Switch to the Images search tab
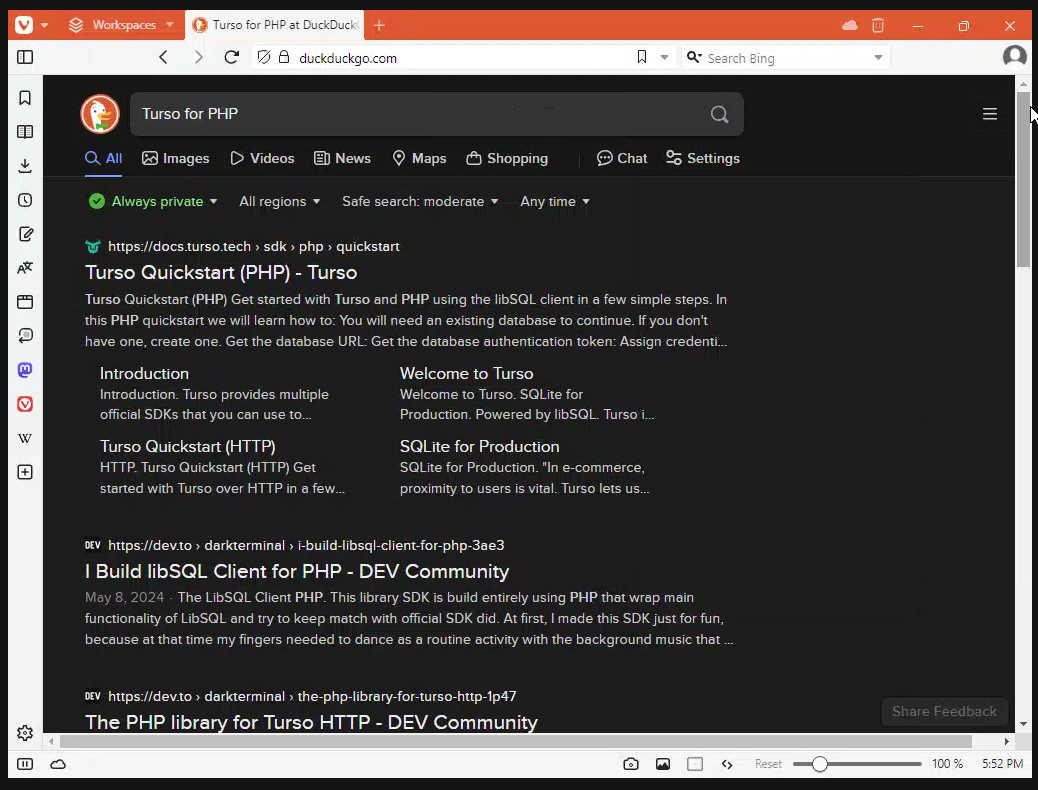The image size is (1038, 790). coord(175,158)
